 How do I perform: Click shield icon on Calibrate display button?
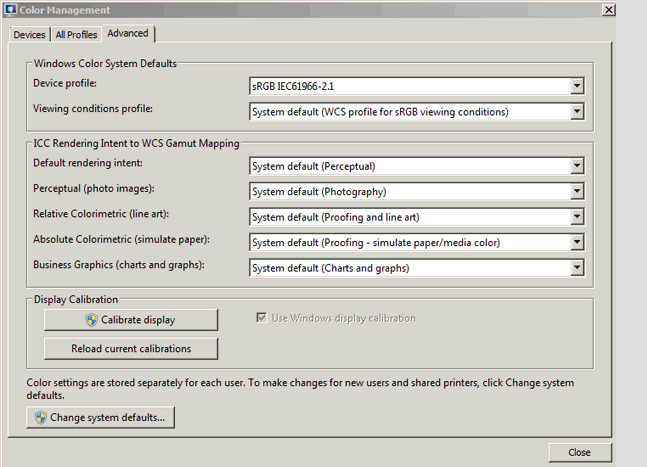(x=92, y=320)
